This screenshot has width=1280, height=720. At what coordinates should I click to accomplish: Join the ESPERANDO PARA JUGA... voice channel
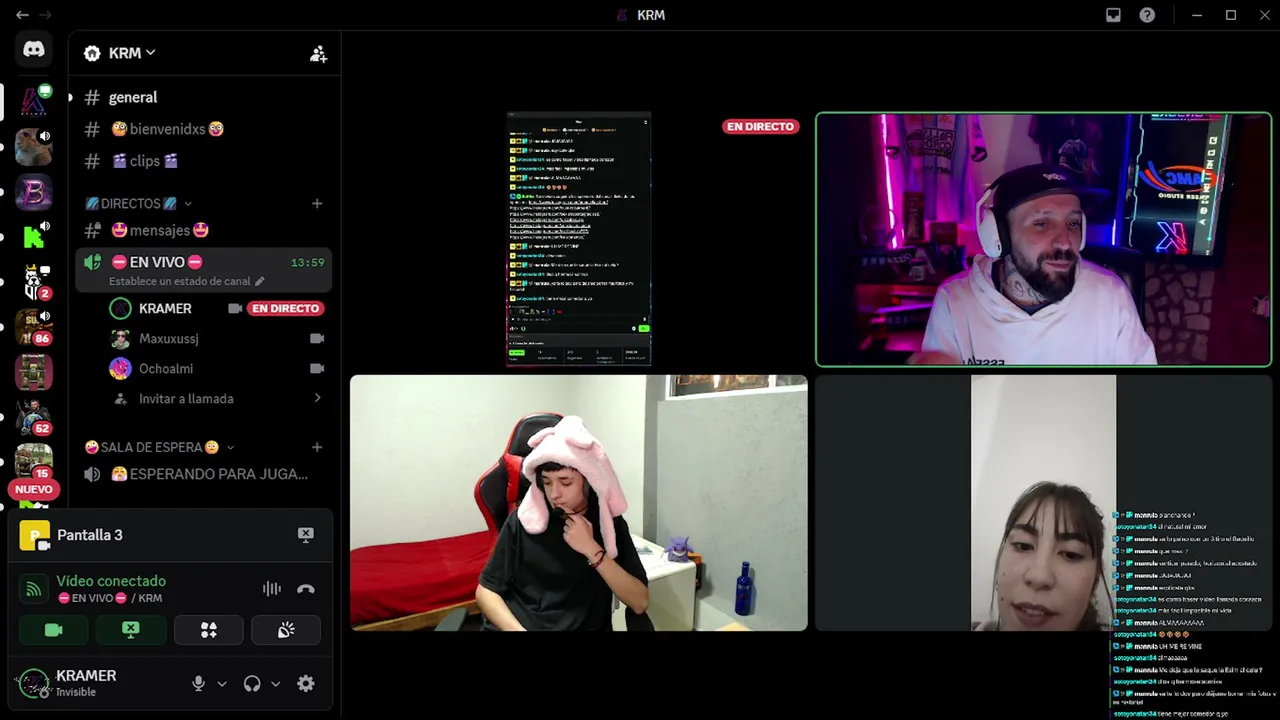click(204, 474)
